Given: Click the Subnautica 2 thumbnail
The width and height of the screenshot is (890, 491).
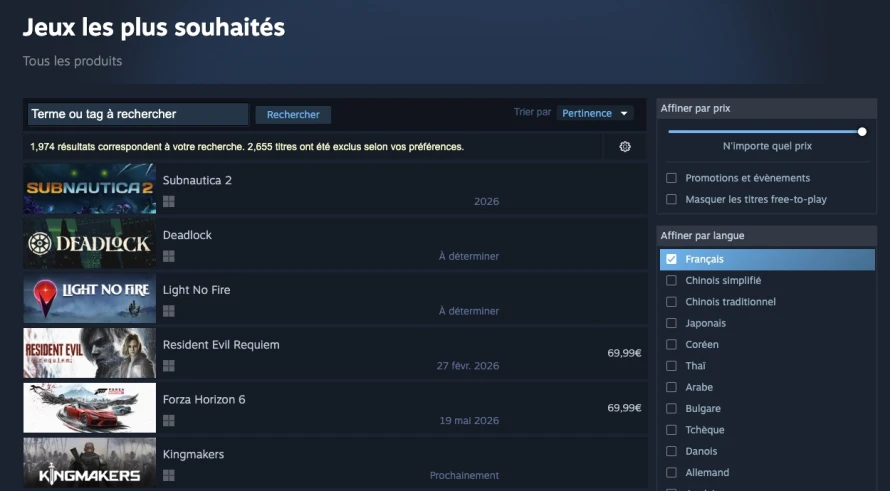Looking at the screenshot, I should [90, 188].
